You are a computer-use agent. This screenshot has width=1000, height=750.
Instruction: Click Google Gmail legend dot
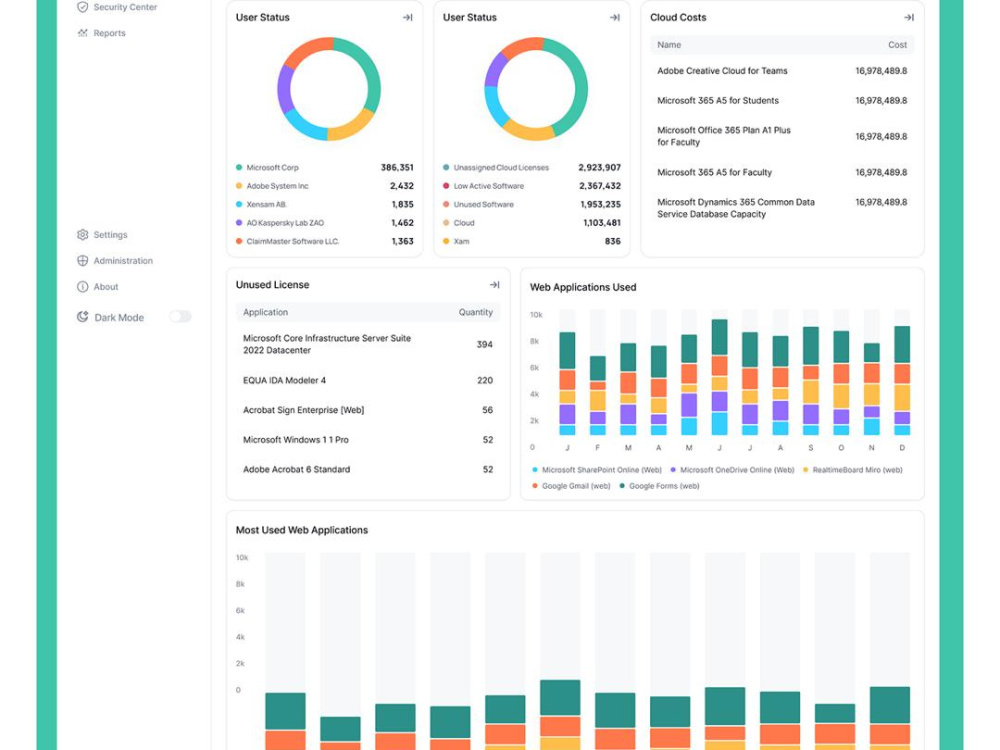pos(534,486)
